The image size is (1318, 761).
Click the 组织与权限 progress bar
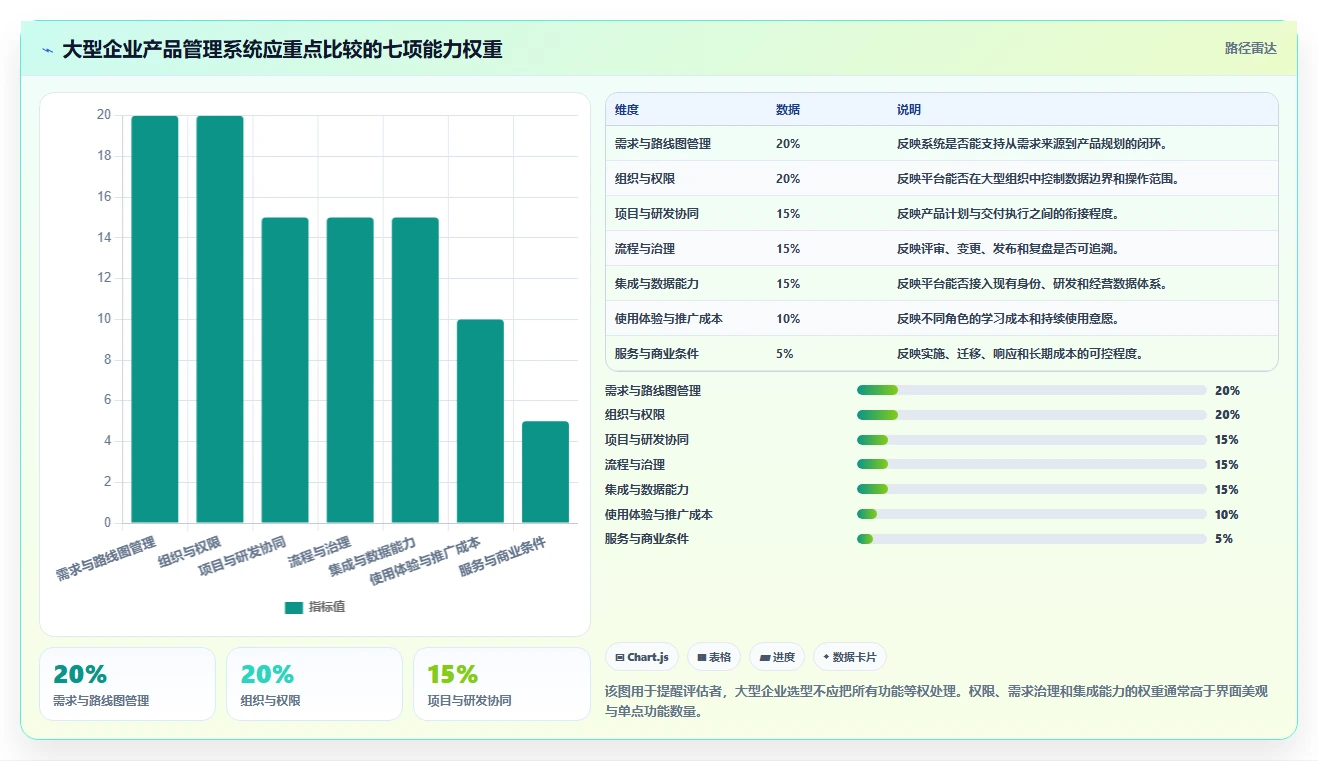(1032, 415)
